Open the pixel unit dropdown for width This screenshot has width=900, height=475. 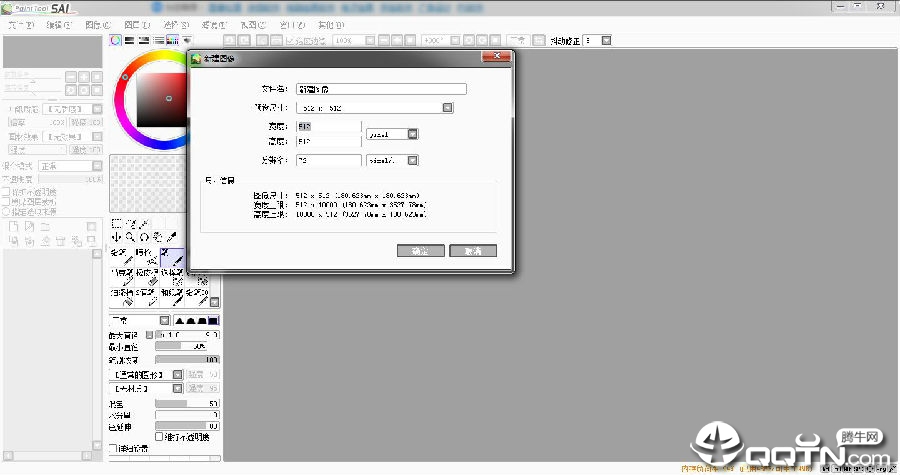click(x=412, y=134)
